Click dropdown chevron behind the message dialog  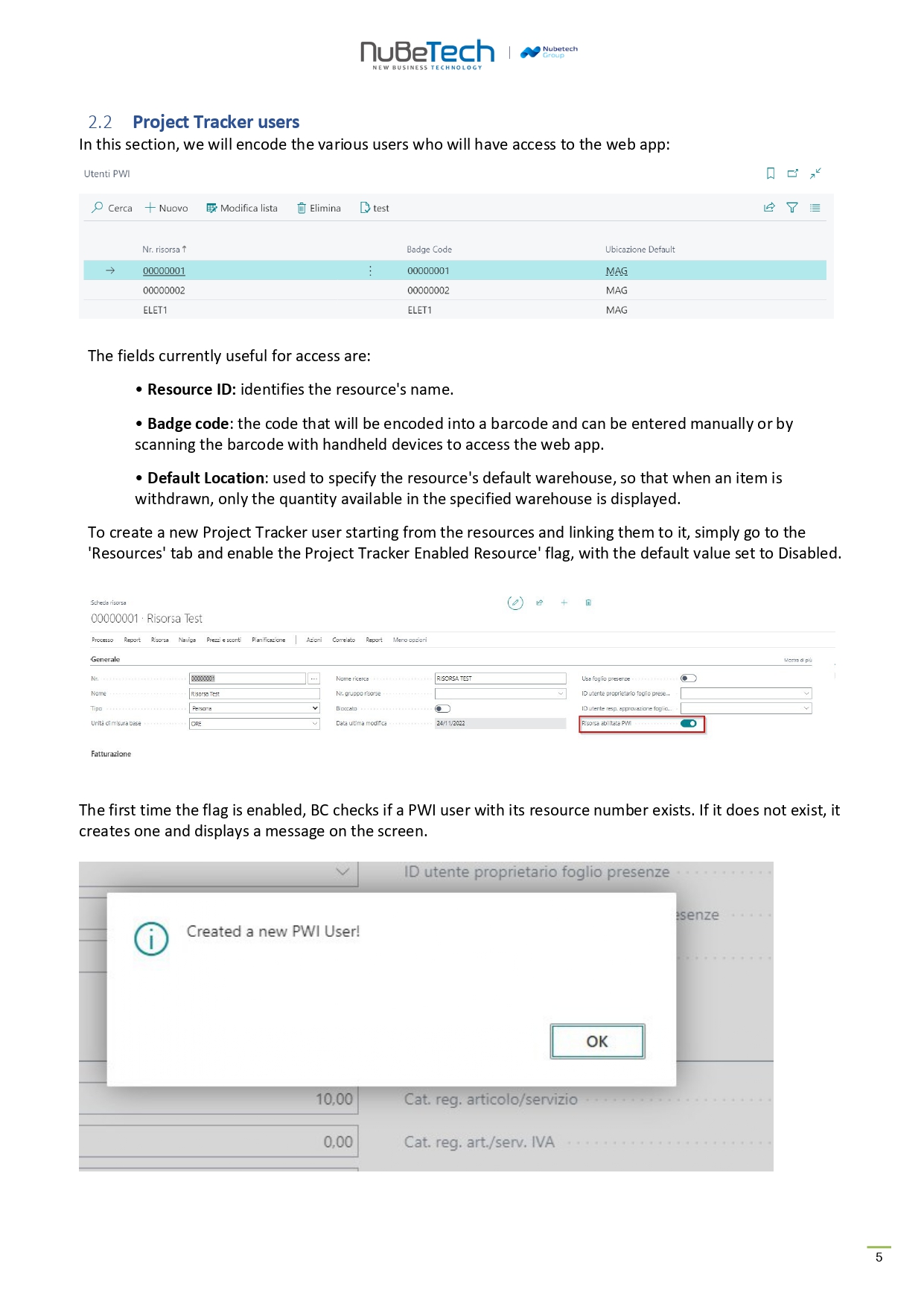(x=342, y=871)
